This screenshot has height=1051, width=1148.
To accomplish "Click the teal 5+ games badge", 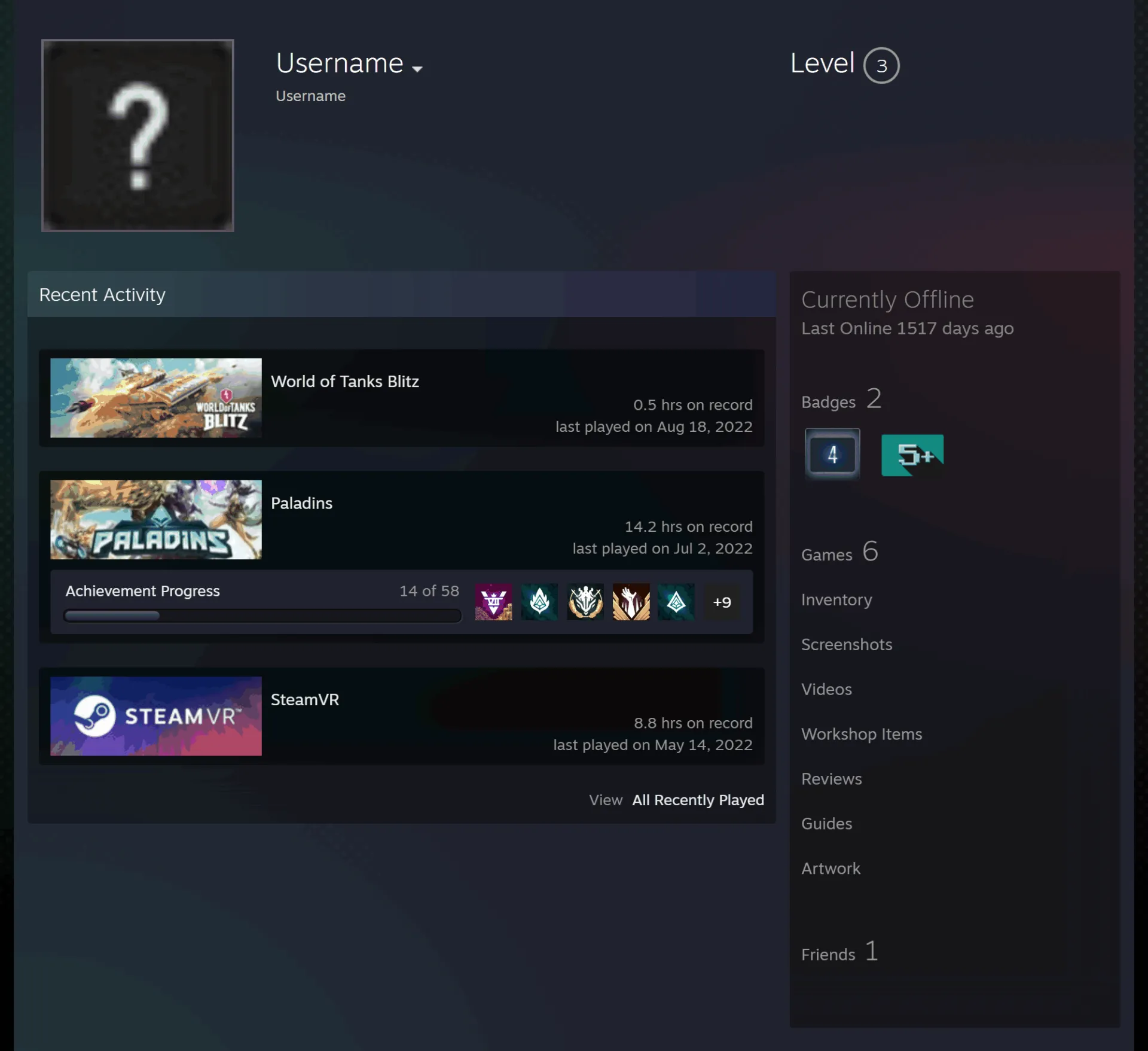I will pos(912,455).
